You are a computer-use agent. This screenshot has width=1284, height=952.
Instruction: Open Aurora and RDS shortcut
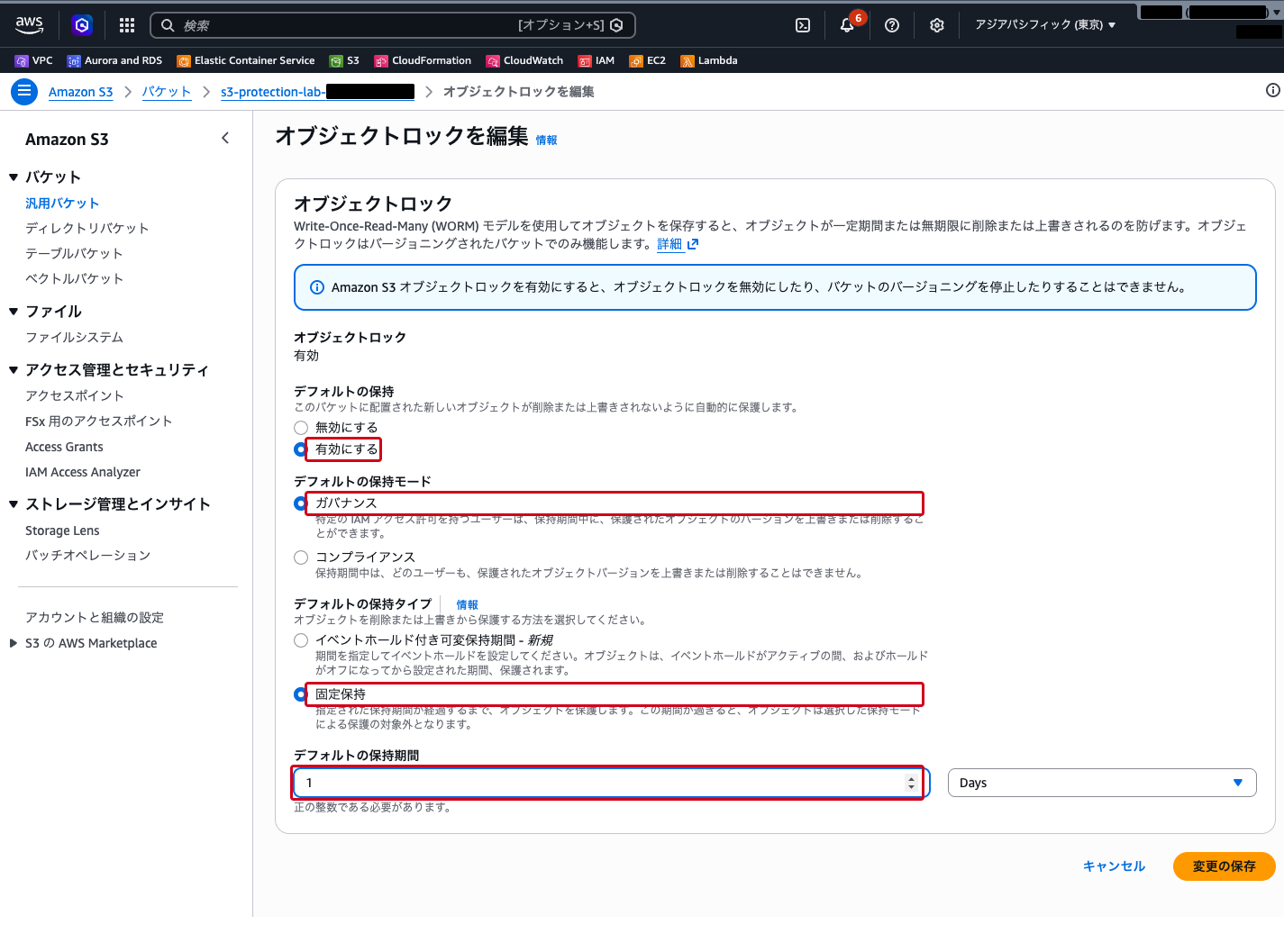pyautogui.click(x=114, y=60)
